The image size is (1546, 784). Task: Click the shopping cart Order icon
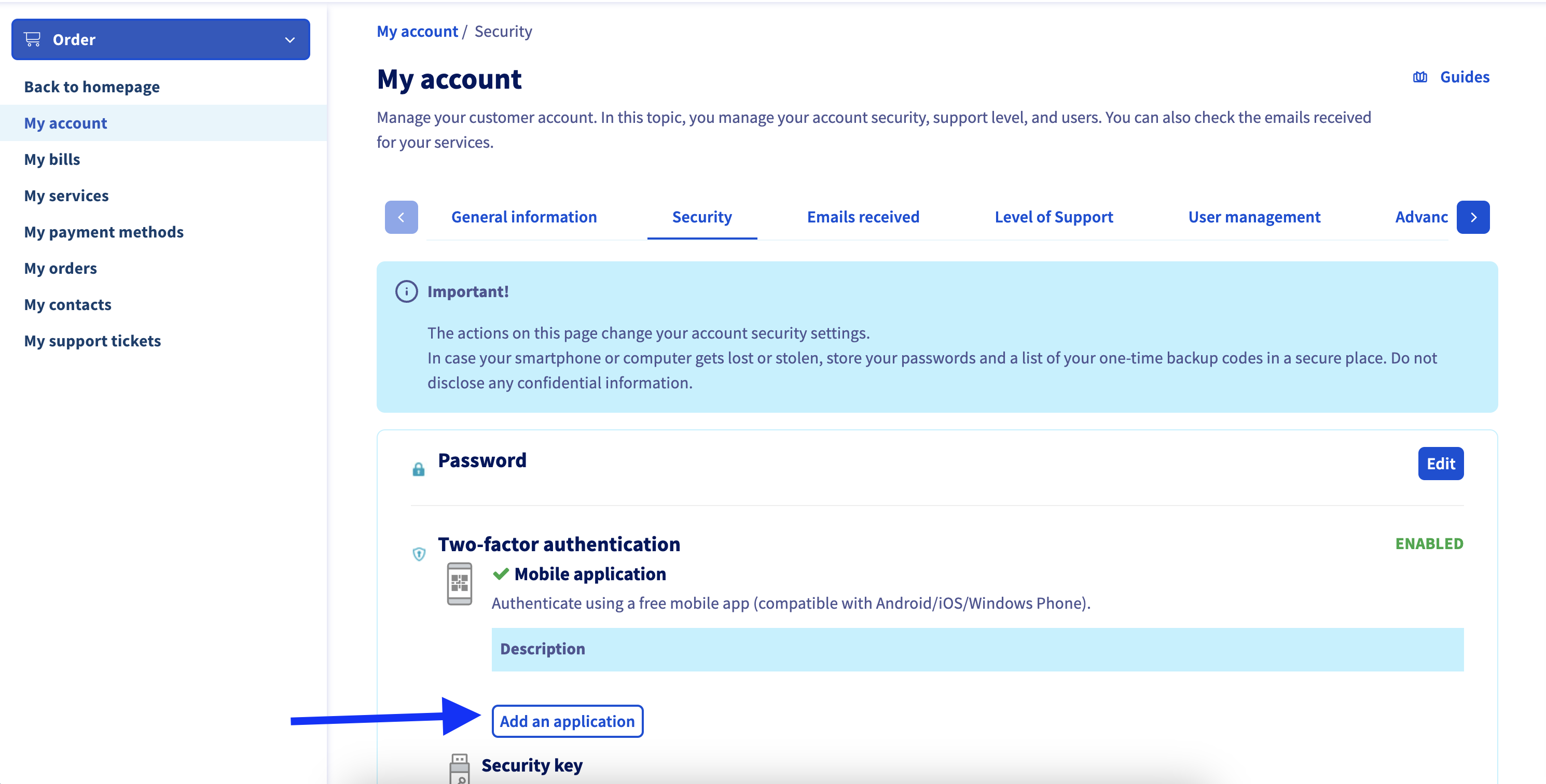tap(32, 39)
